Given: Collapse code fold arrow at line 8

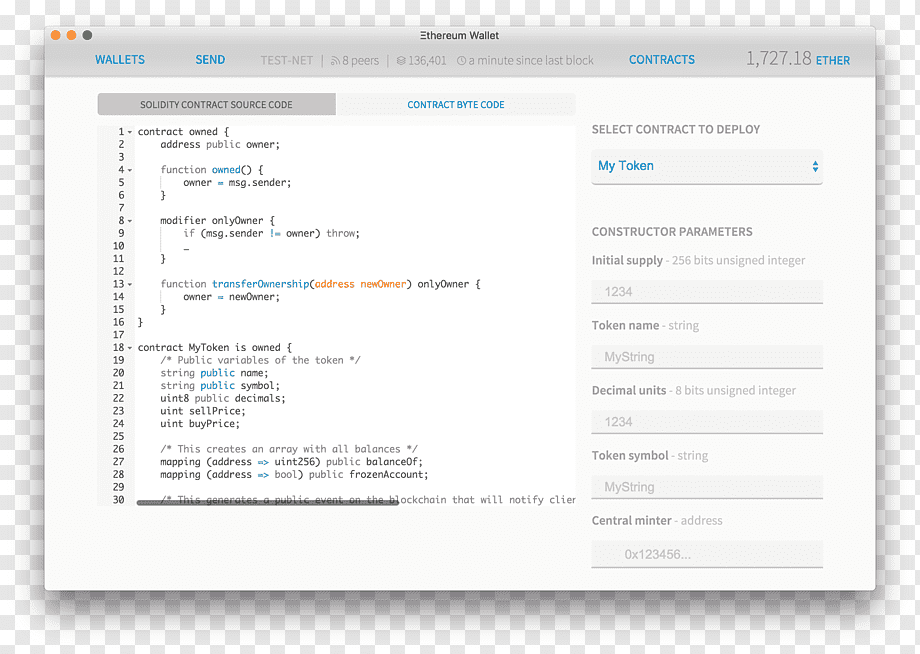Looking at the screenshot, I should click(130, 222).
